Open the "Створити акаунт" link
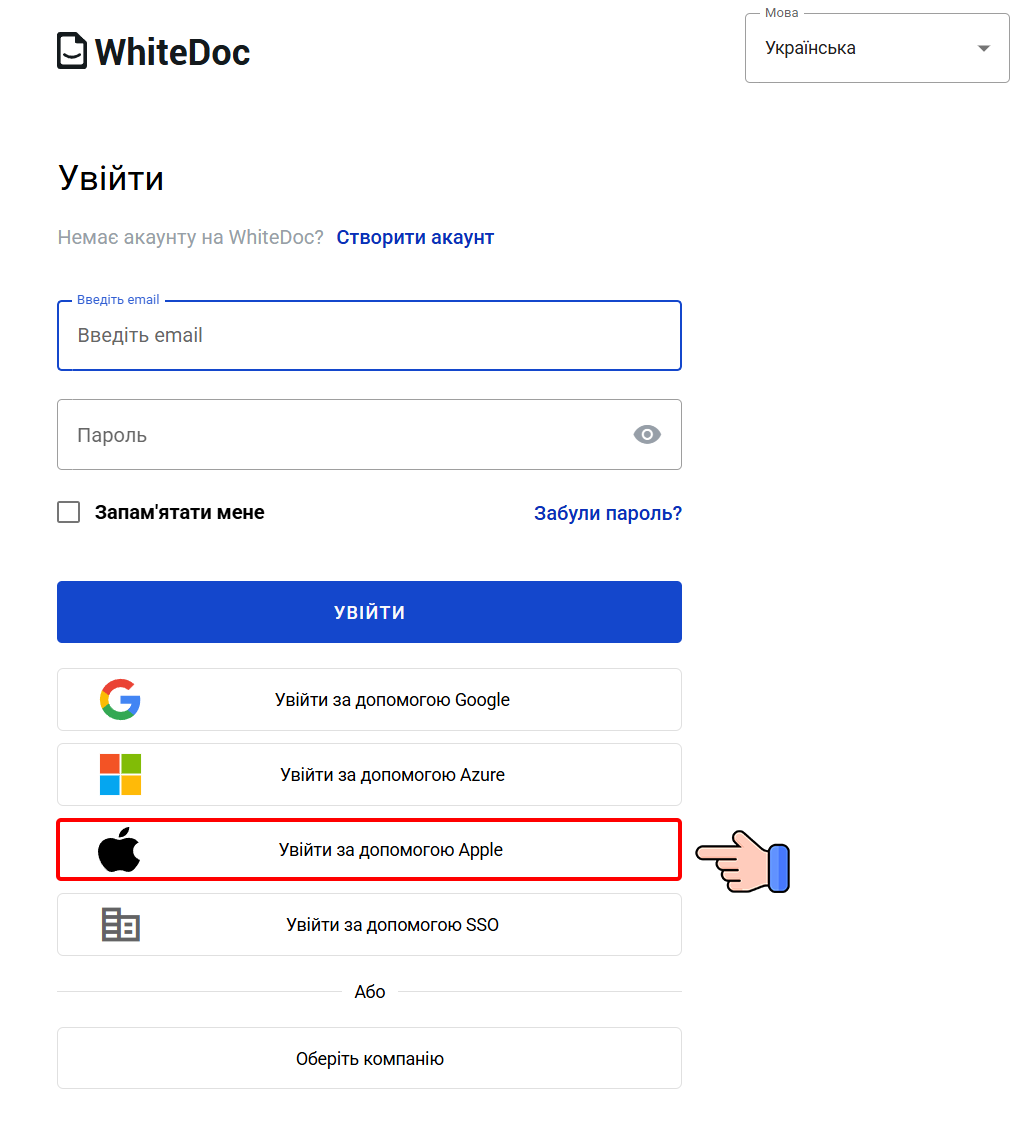 pyautogui.click(x=415, y=237)
